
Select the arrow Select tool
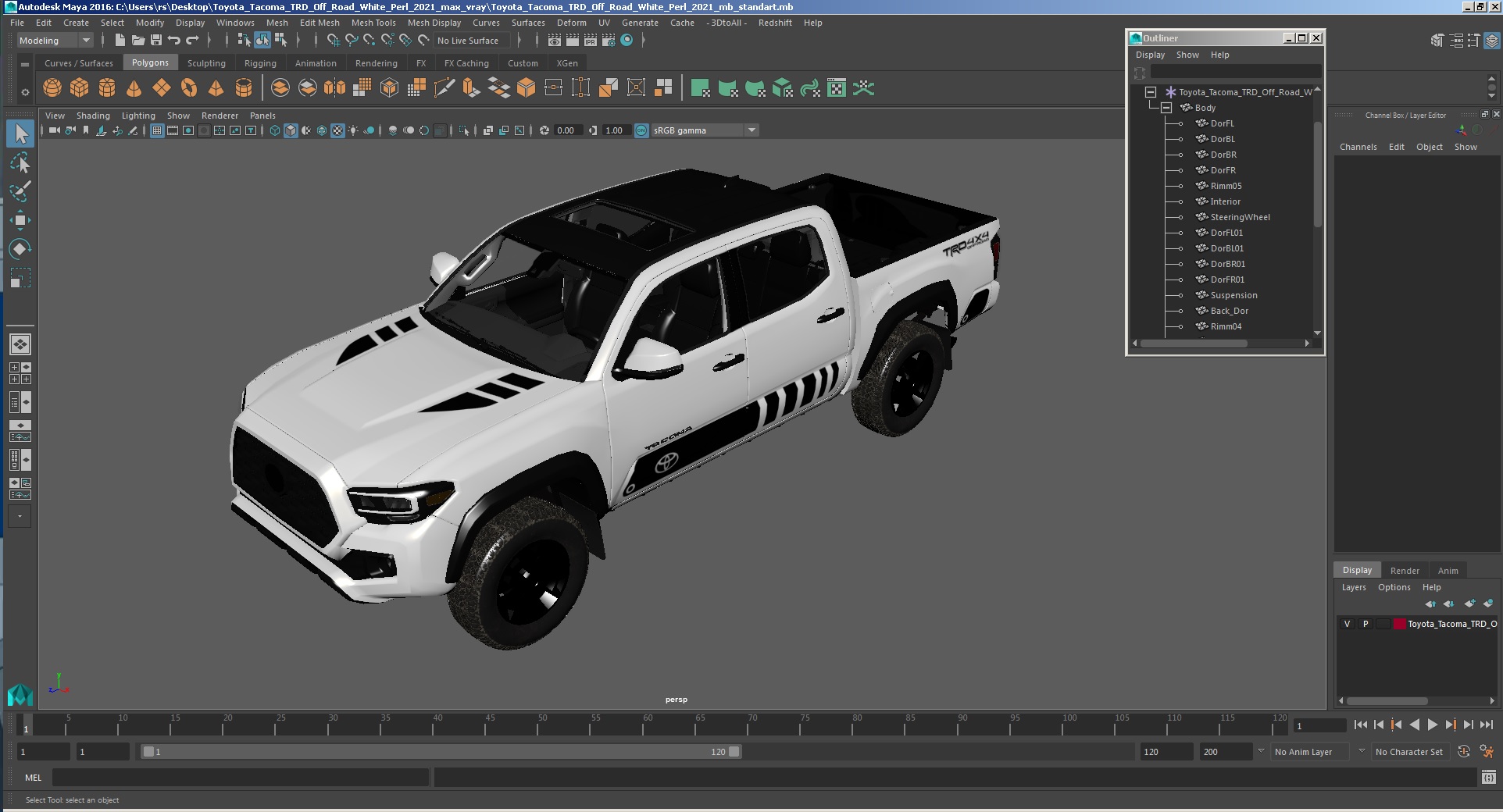20,134
